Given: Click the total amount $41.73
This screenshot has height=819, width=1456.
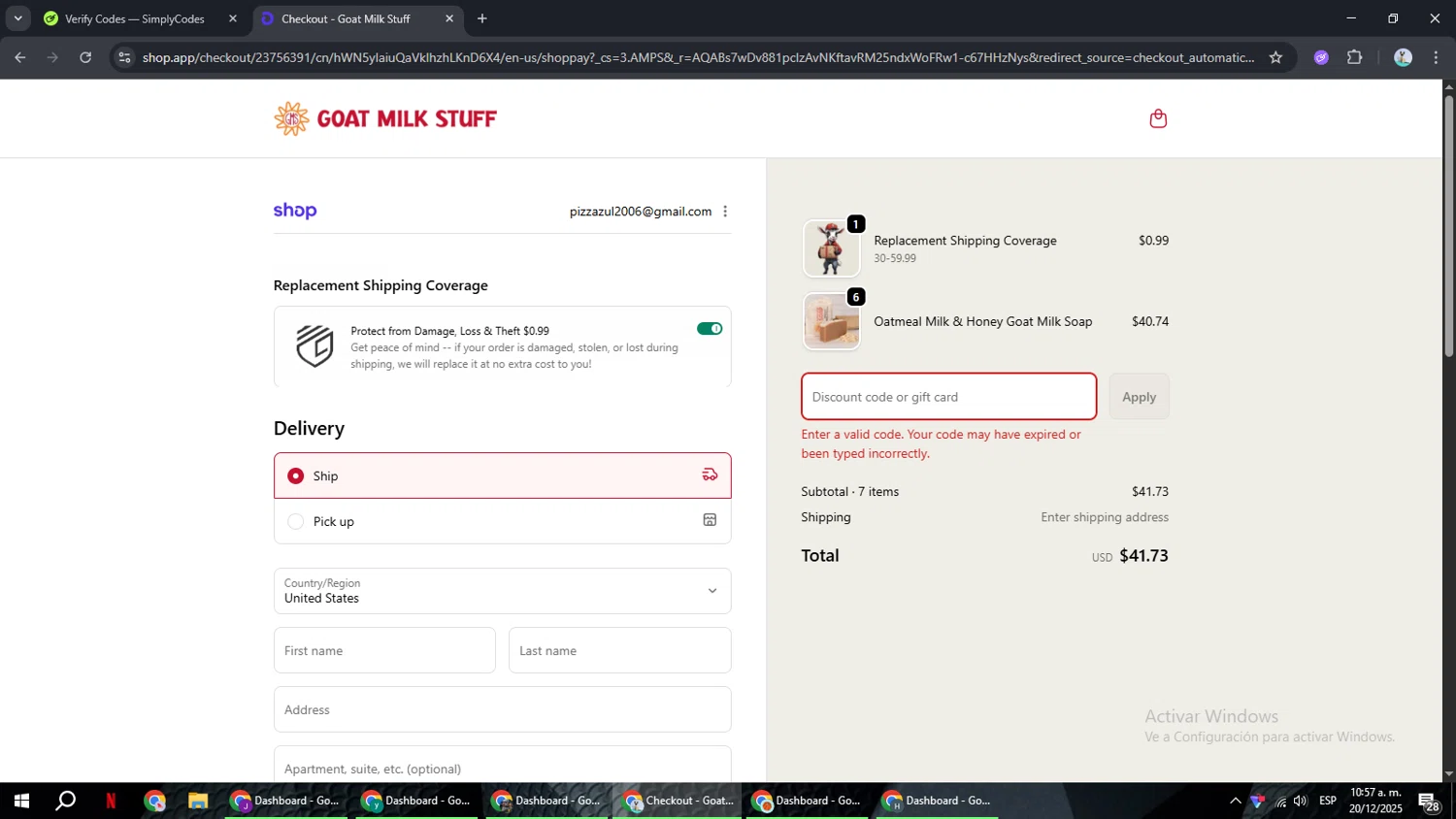Looking at the screenshot, I should coord(1143,555).
